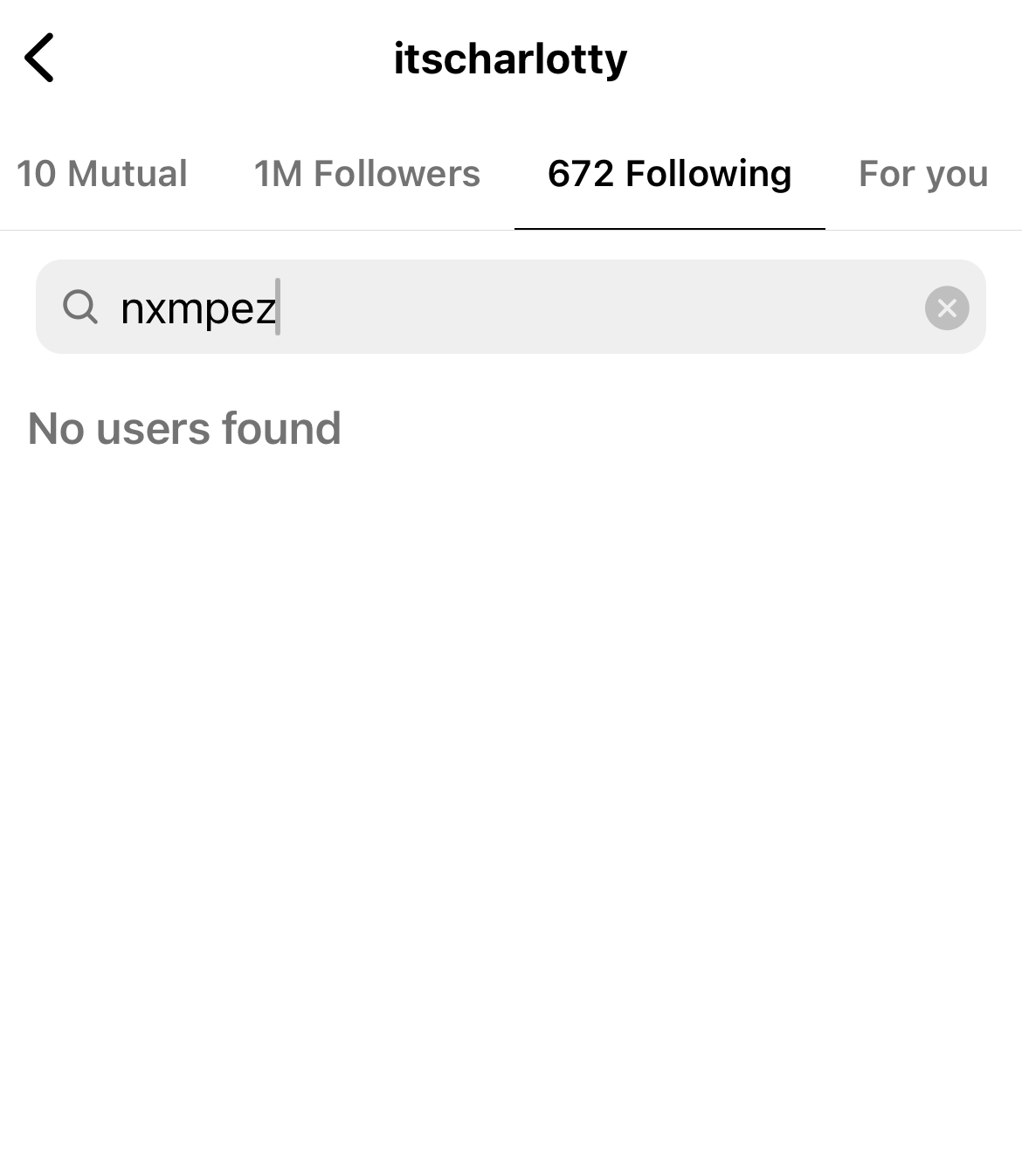View itscharlotty's one million followers list

(x=367, y=174)
